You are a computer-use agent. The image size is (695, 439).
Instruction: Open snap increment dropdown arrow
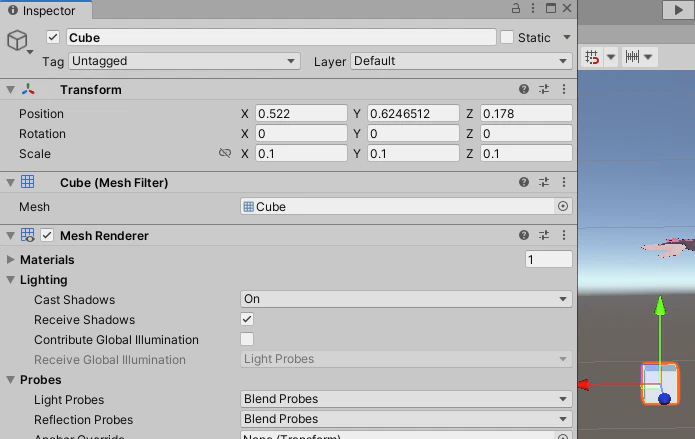tap(648, 57)
